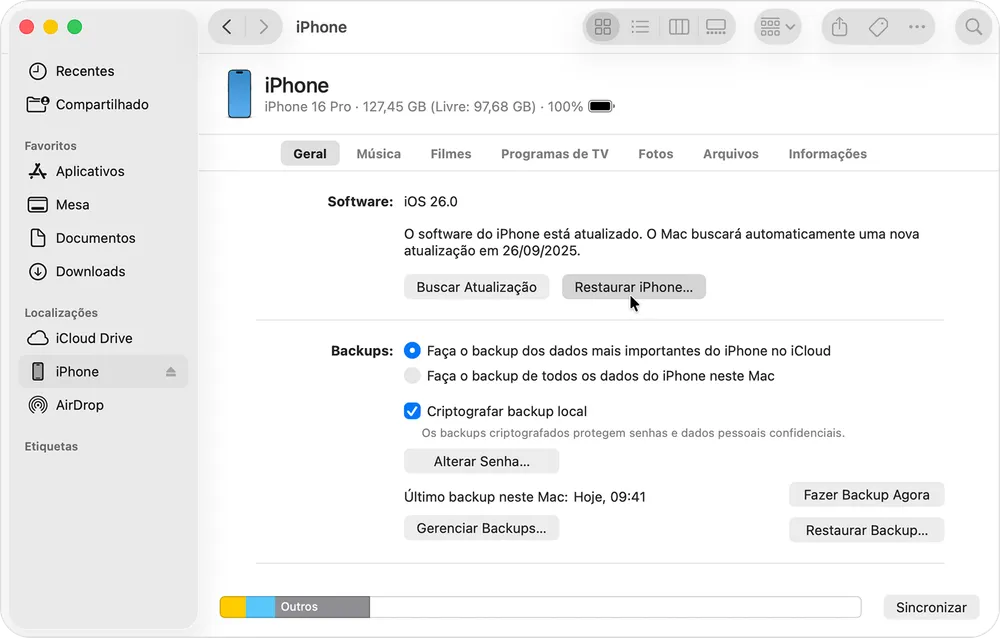Switch to column view
Viewport: 1000px width, 638px height.
point(679,27)
